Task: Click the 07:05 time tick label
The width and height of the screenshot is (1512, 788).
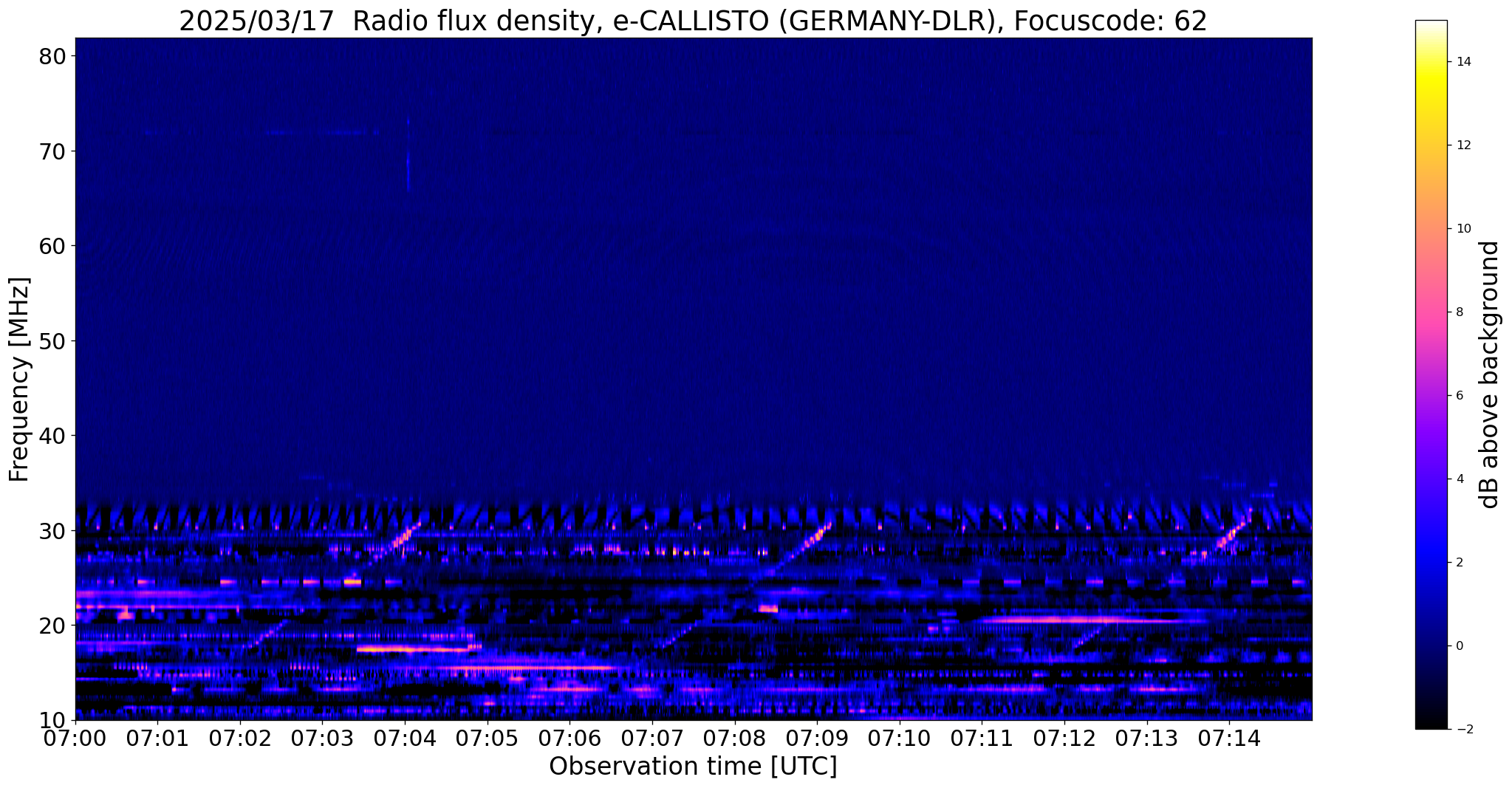Action: 488,738
